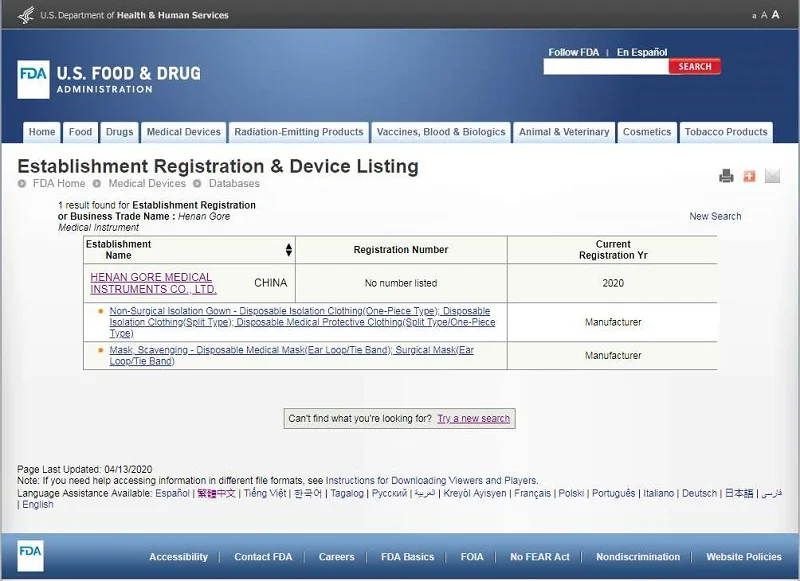Click Manufacturer in the Mask, Scavenging row
Image resolution: width=800 pixels, height=581 pixels.
point(613,356)
